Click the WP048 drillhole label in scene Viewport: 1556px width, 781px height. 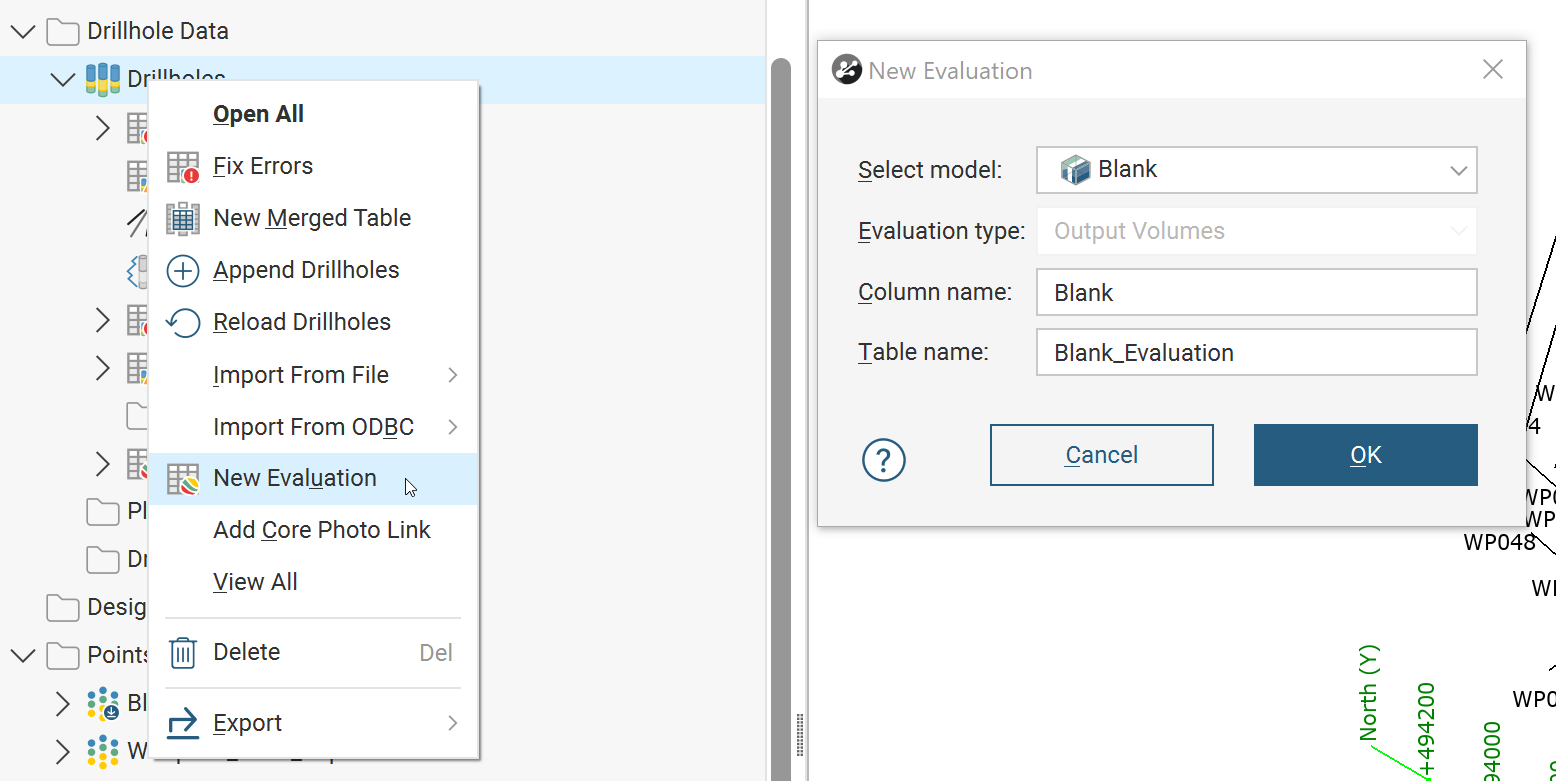point(1499,542)
